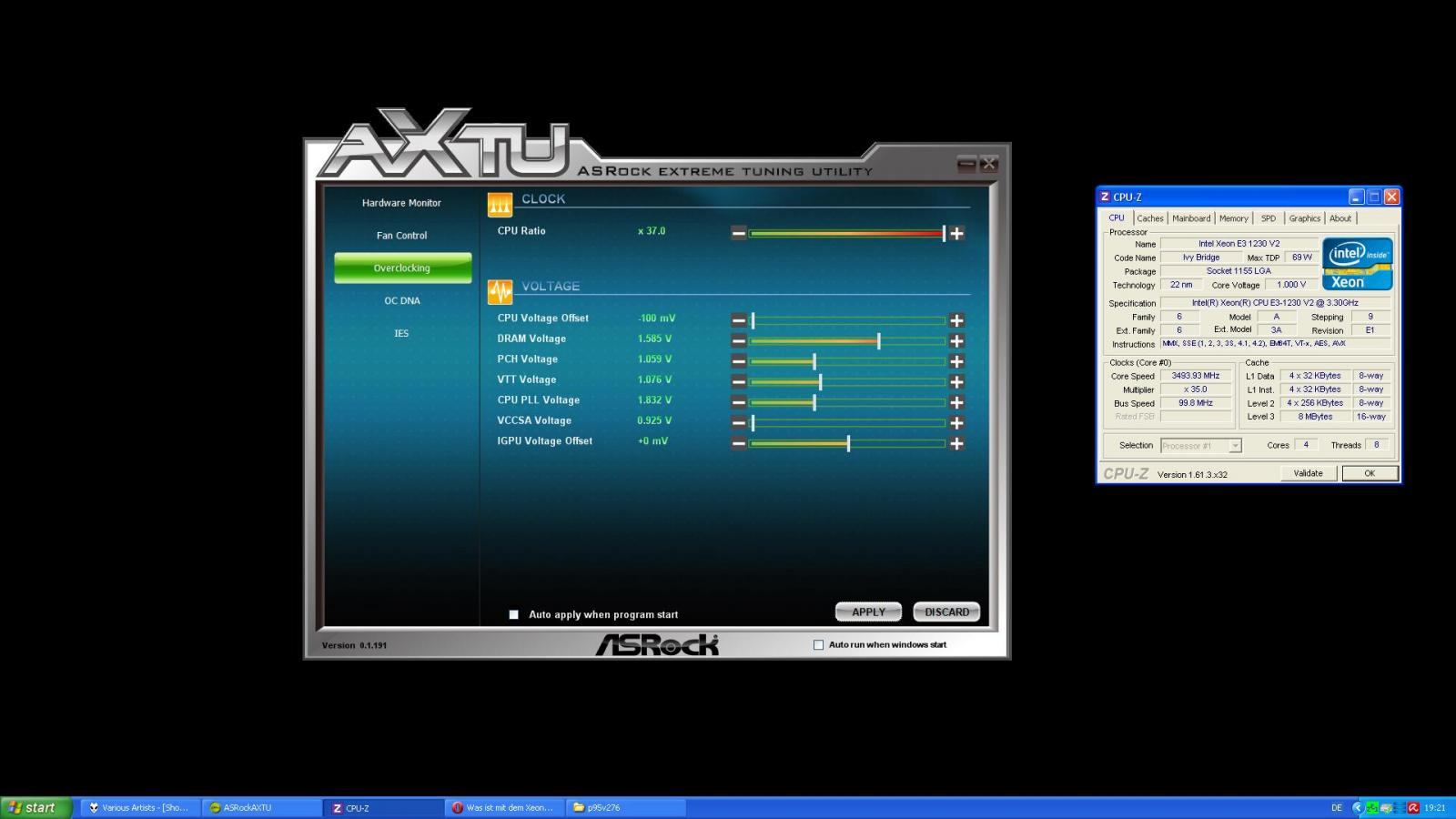
Task: Open OC DNA section
Action: (x=401, y=301)
